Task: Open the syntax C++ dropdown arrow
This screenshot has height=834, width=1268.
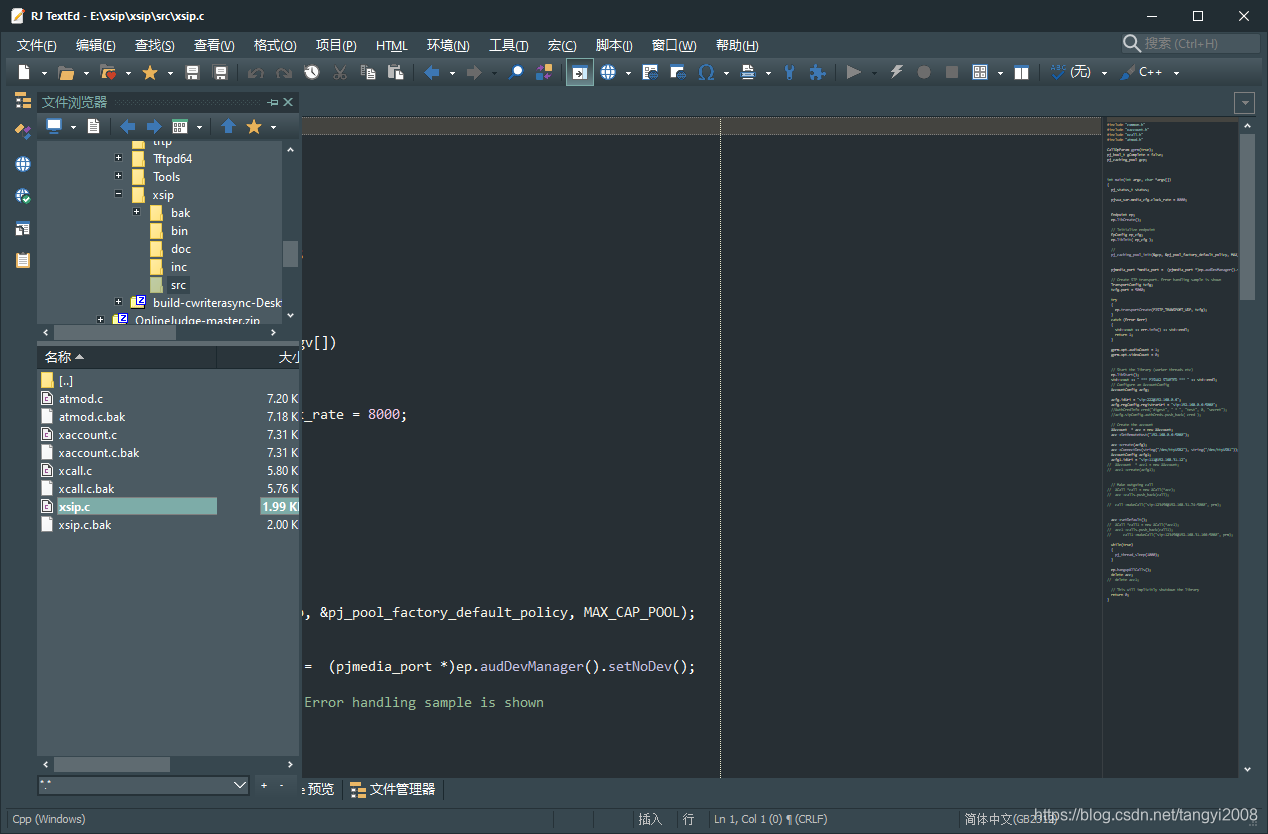Action: click(1176, 73)
